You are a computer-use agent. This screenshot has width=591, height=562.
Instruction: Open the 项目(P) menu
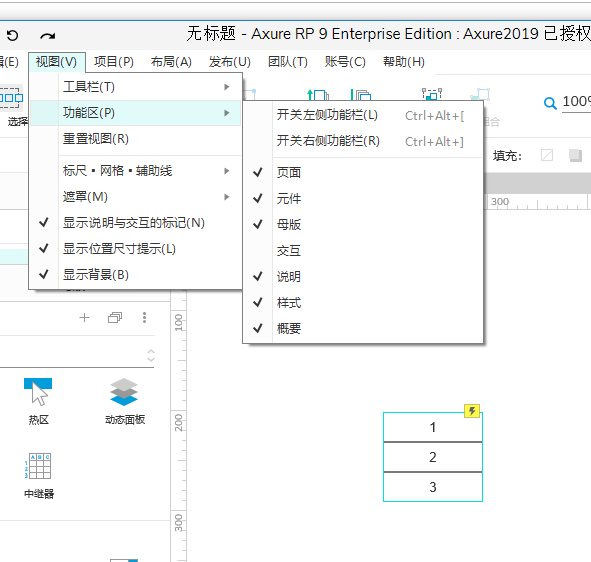tap(114, 61)
